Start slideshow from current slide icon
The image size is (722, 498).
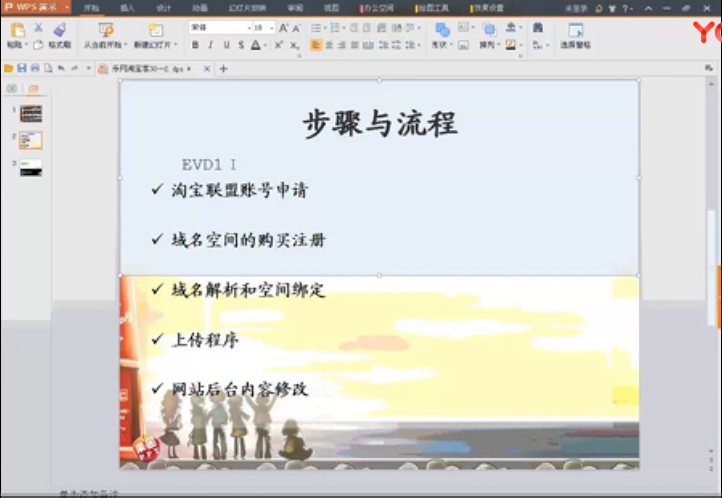[x=106, y=30]
